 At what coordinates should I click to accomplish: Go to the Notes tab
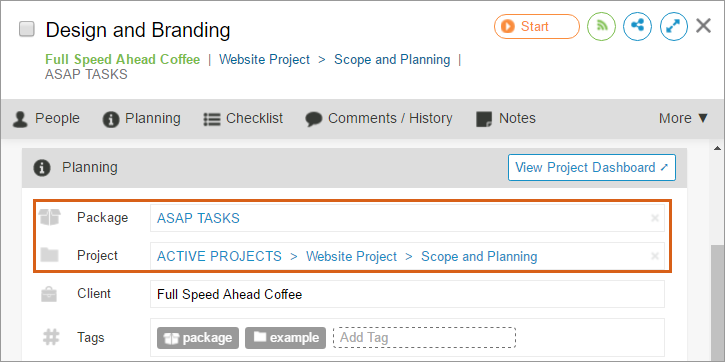pyautogui.click(x=506, y=119)
